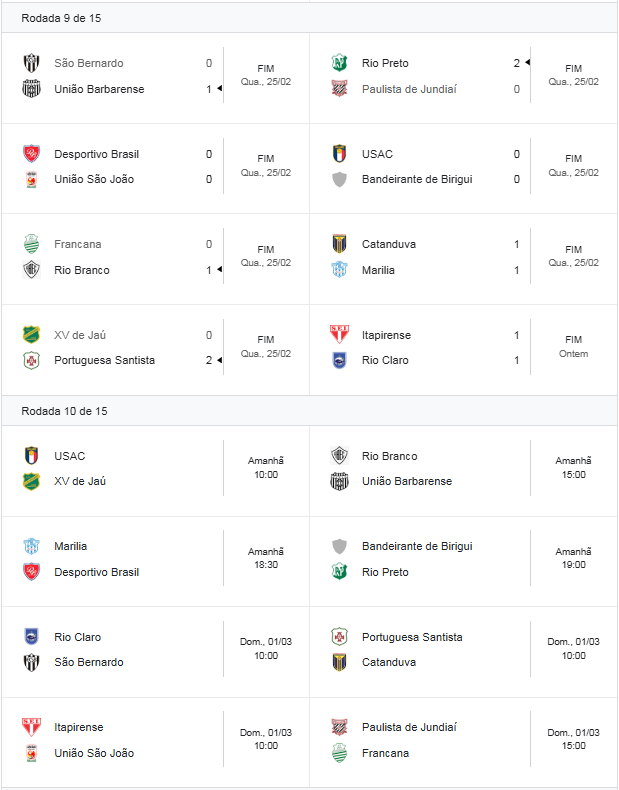Screen dimensions: 619x790
Task: Click the Bandeirante de Birigui crest in Rodada 9
Action: pyautogui.click(x=339, y=179)
